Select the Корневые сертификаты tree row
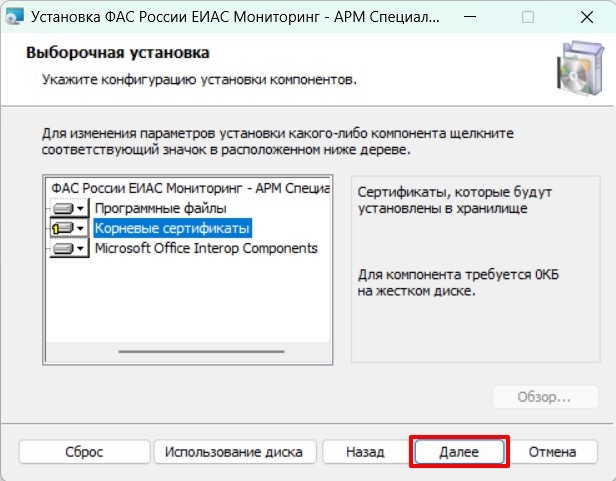Viewport: 616px width, 481px height. pyautogui.click(x=172, y=228)
